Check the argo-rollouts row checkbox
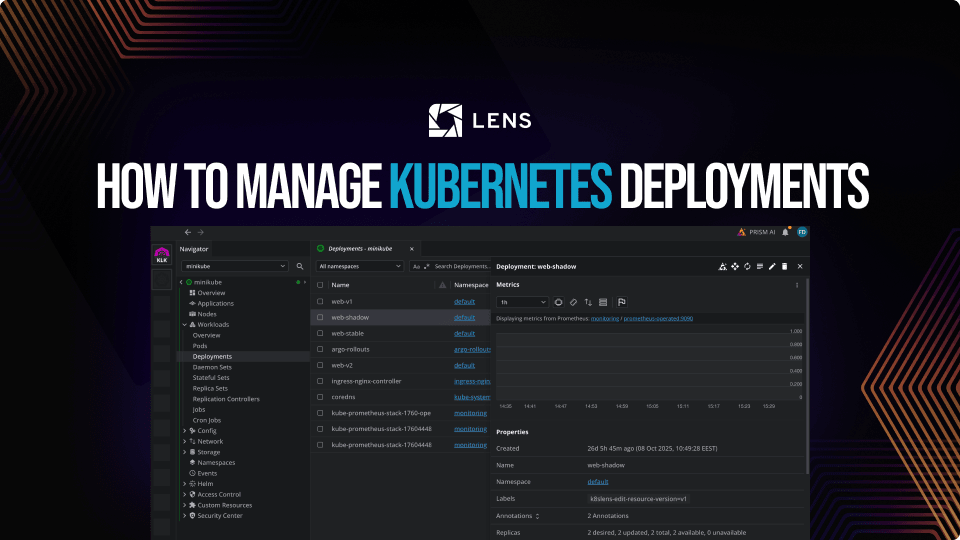The image size is (960, 540). point(320,349)
